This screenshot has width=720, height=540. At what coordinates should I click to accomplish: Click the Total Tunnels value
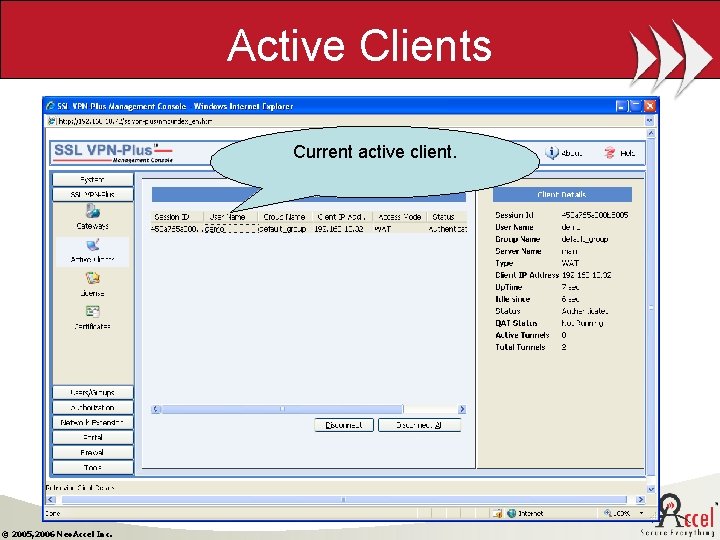pyautogui.click(x=564, y=347)
